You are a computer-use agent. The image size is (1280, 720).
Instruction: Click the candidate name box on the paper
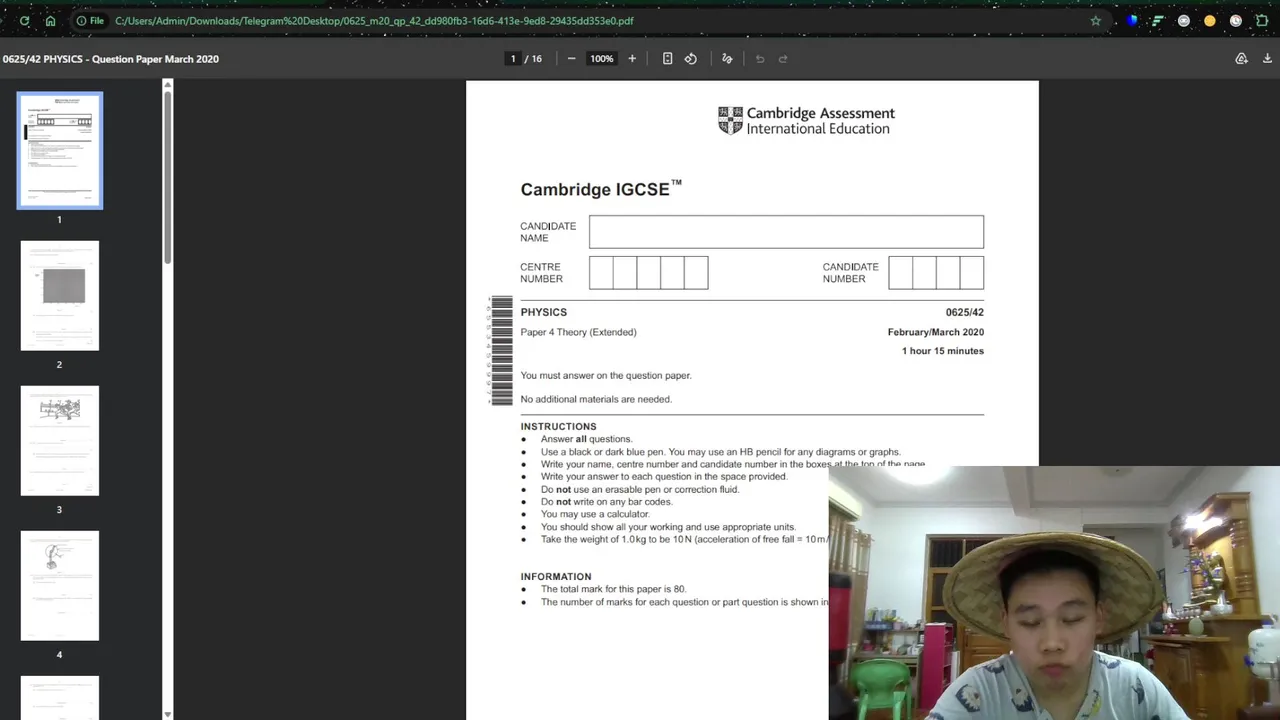786,232
